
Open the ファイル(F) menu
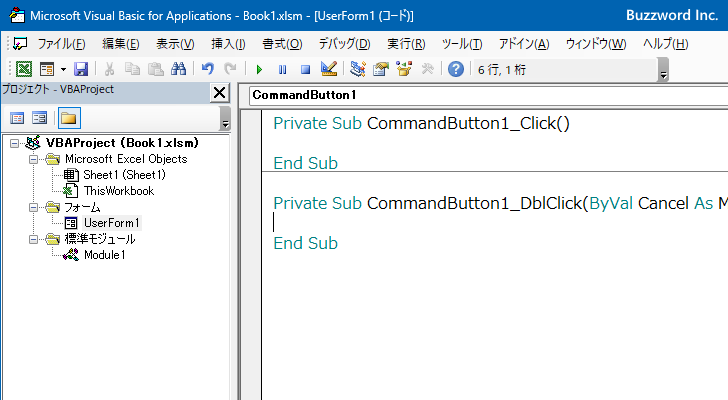[x=61, y=44]
